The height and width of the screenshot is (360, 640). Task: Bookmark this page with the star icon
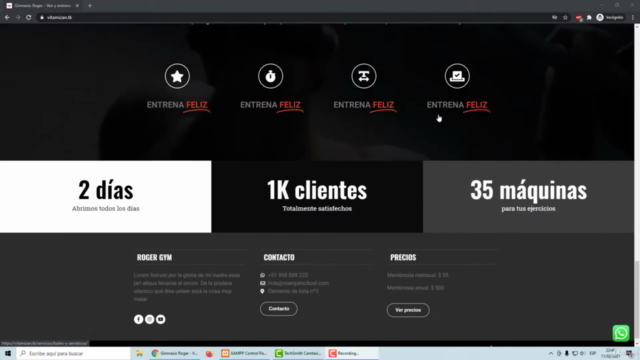coord(565,17)
